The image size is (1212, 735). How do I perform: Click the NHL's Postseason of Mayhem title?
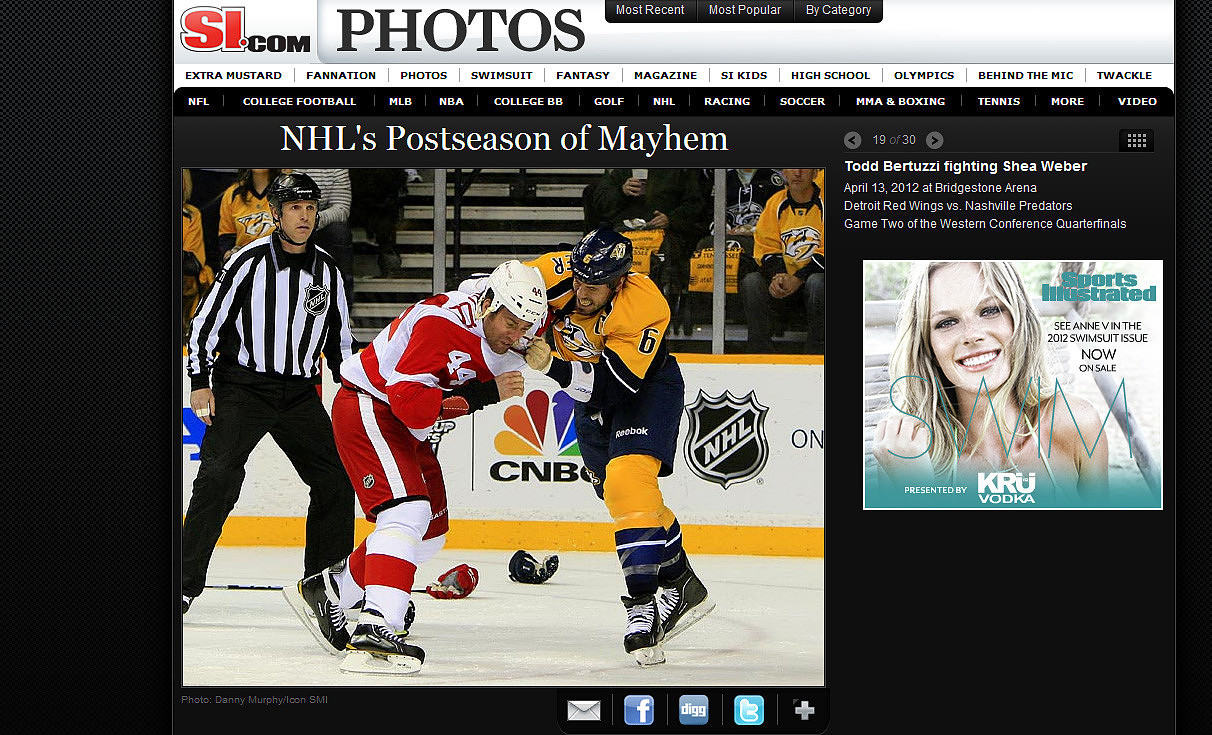coord(504,138)
